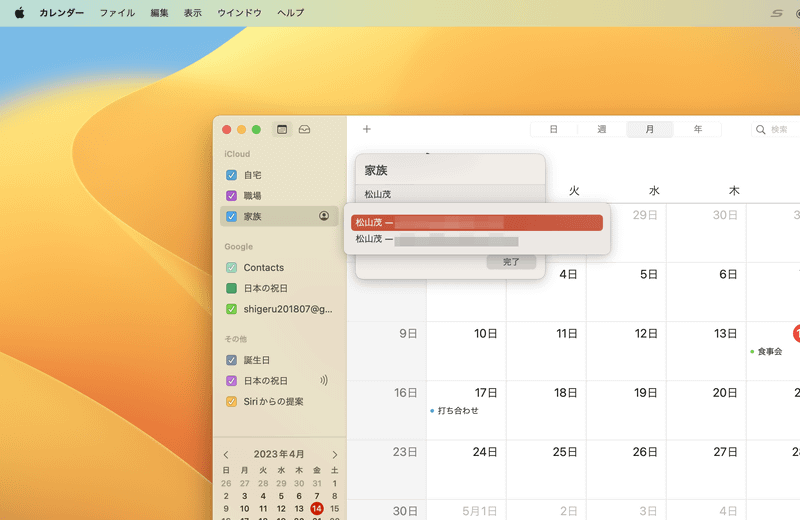The image size is (800, 520).
Task: Click the 家族 popover title
Action: [x=376, y=170]
